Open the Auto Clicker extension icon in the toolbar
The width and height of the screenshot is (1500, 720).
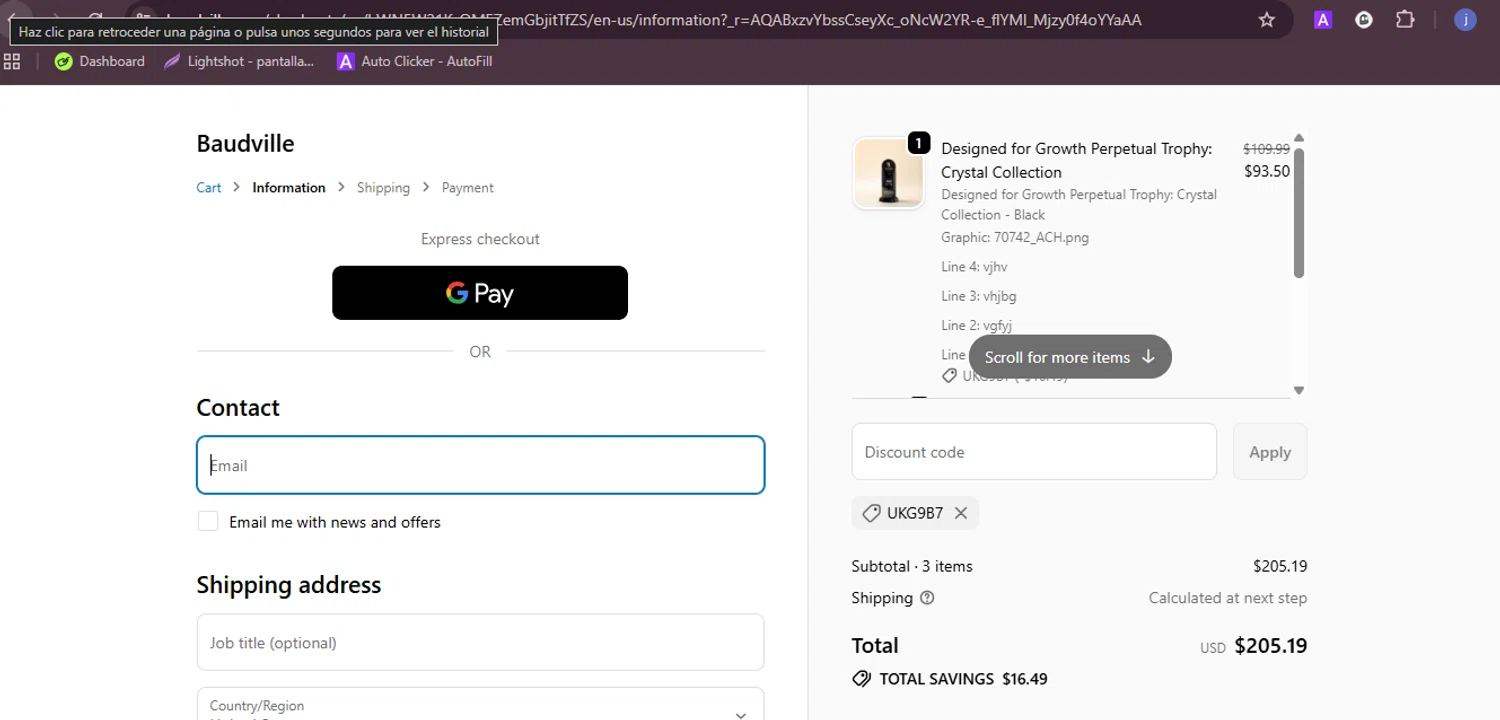(1323, 20)
